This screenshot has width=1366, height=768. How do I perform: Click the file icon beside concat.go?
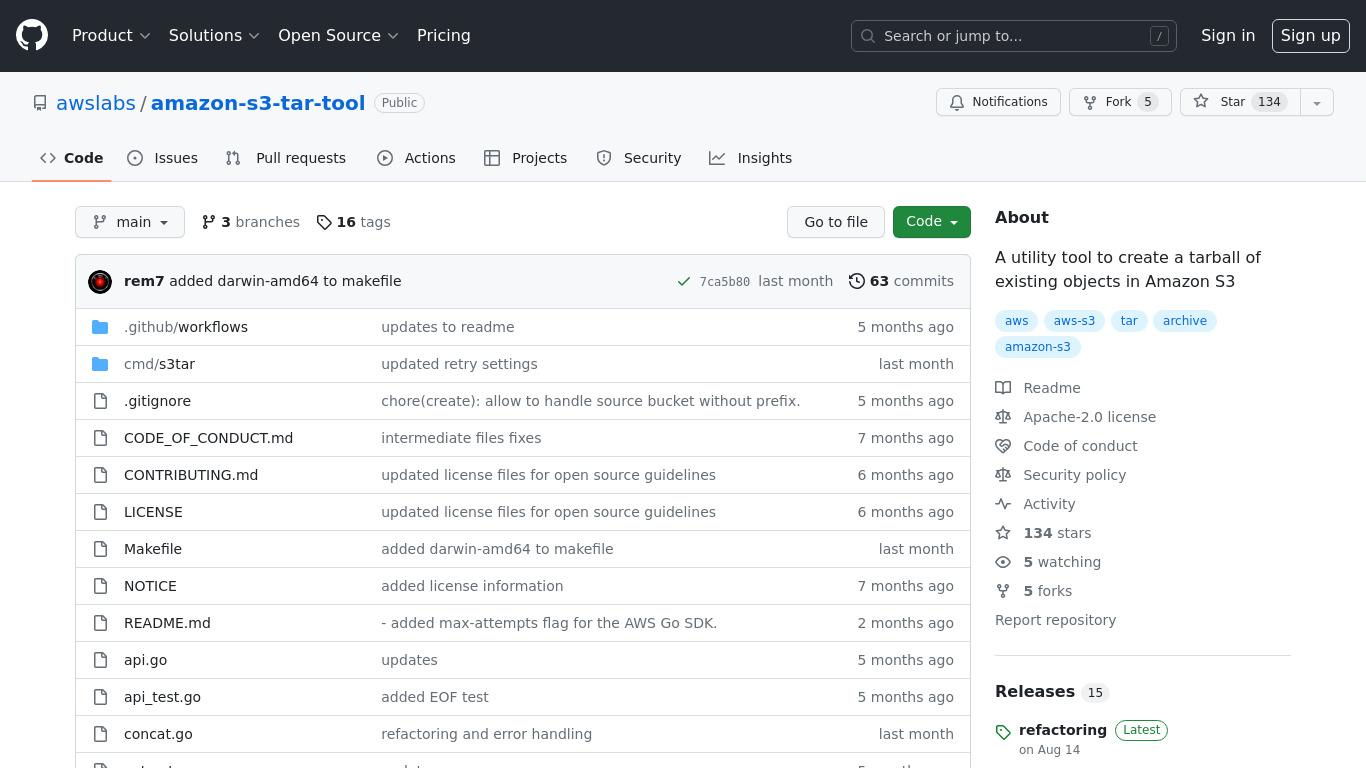point(100,734)
